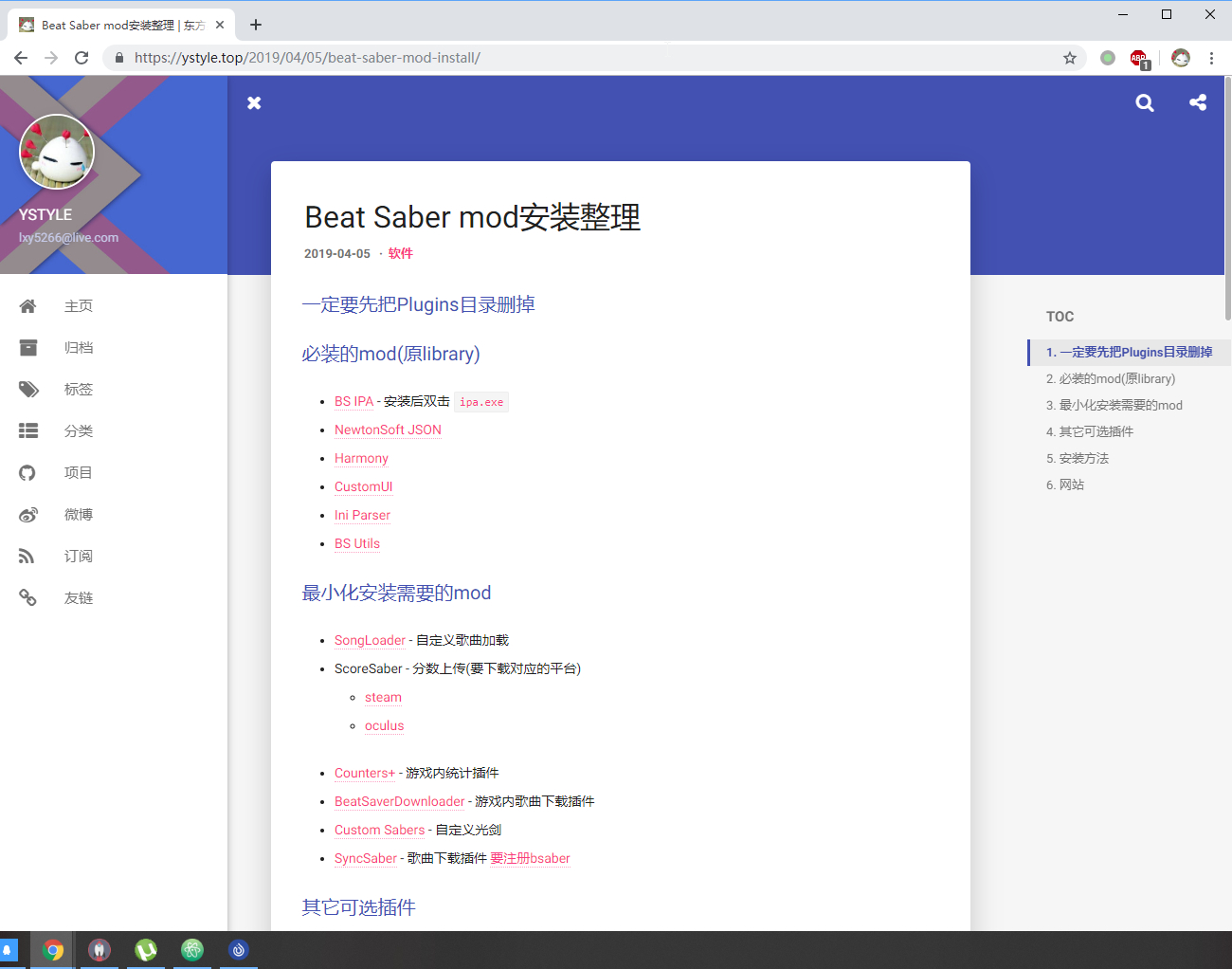
Task: Open the BS Utils link
Action: [x=357, y=544]
